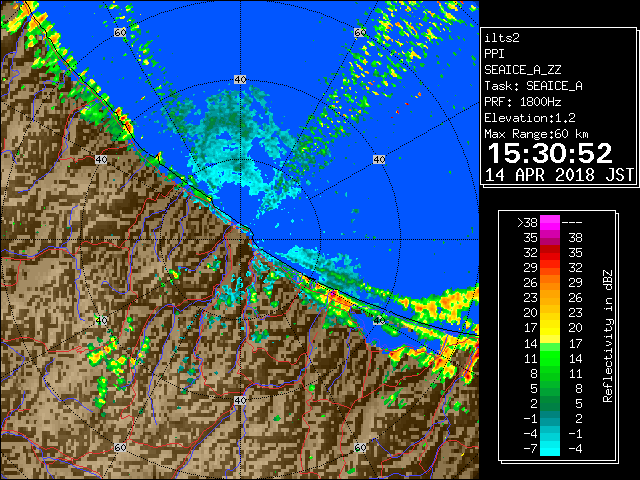Image resolution: width=640 pixels, height=480 pixels.
Task: Click the 40 km ring label due south of center
Action: click(x=240, y=400)
